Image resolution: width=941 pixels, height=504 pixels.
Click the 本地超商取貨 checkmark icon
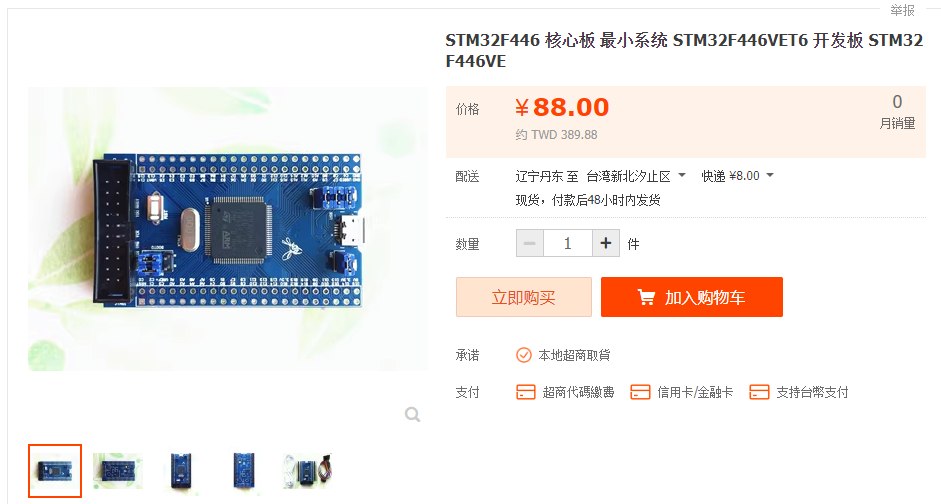523,355
